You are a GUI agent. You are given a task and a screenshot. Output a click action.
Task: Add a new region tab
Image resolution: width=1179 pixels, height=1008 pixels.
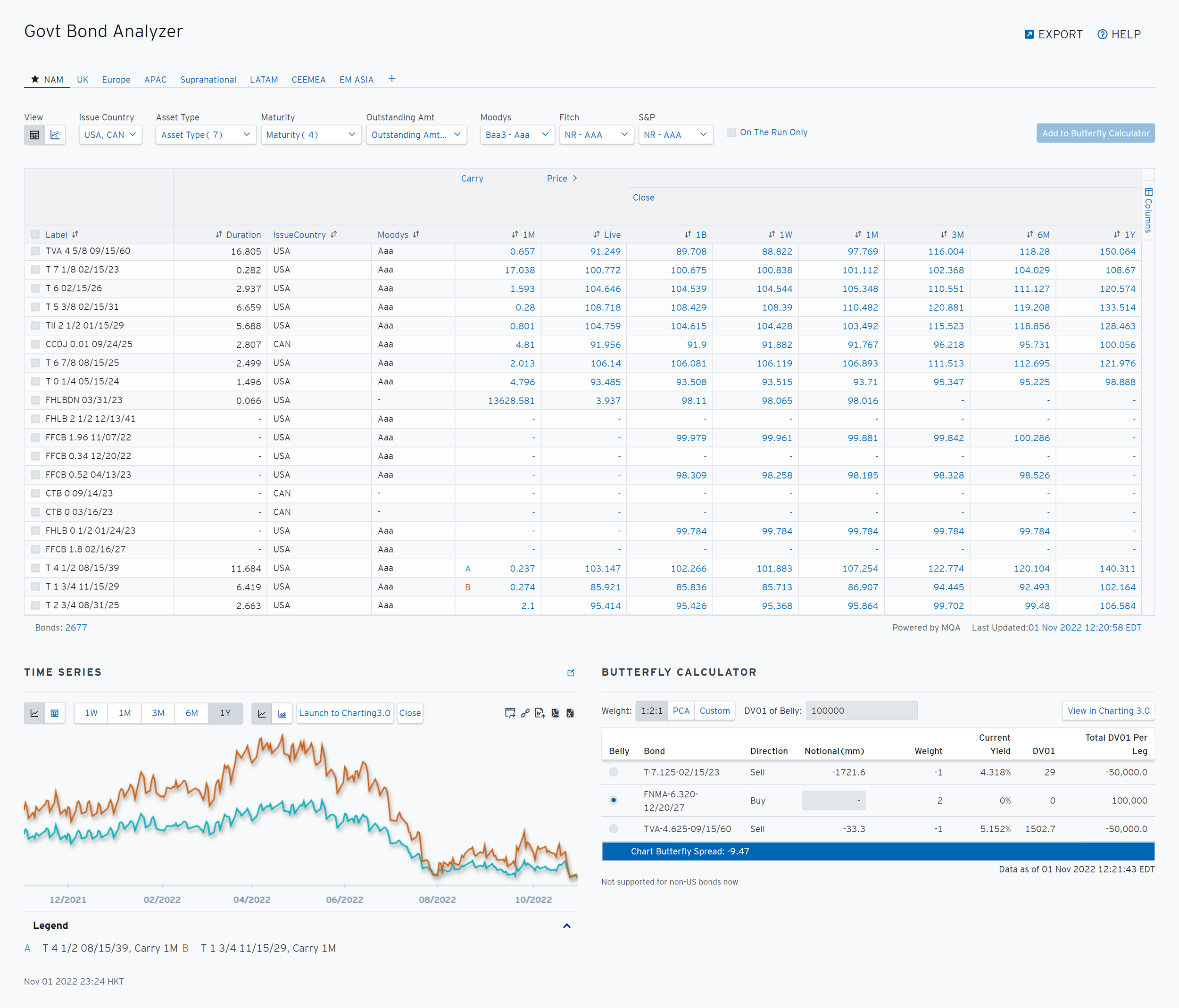click(x=391, y=79)
